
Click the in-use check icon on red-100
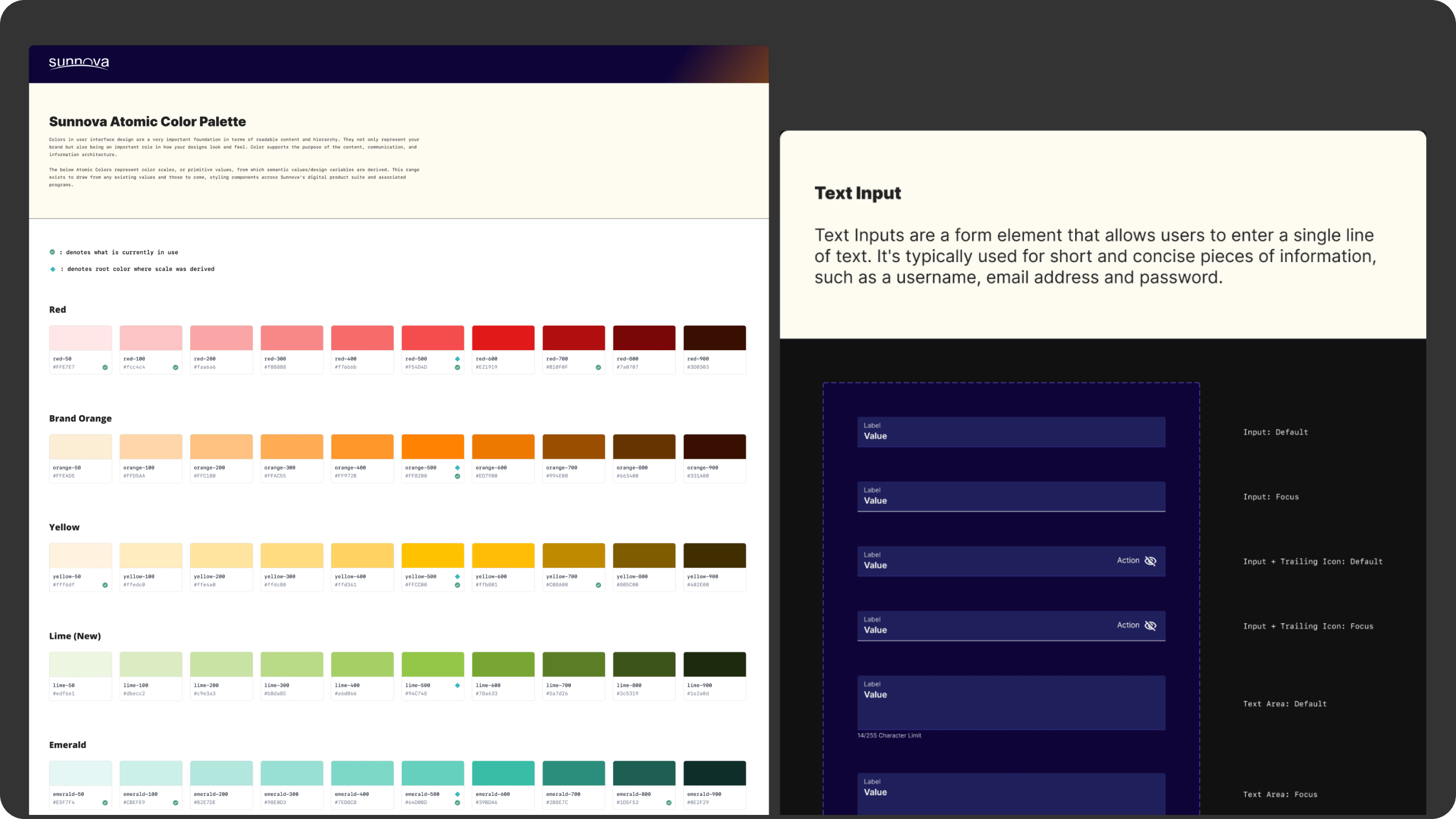click(175, 368)
